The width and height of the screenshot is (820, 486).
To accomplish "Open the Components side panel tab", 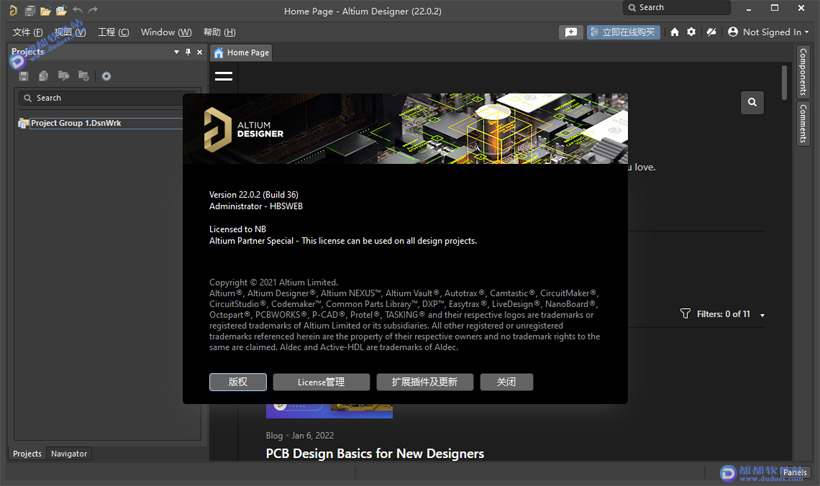I will pos(803,72).
